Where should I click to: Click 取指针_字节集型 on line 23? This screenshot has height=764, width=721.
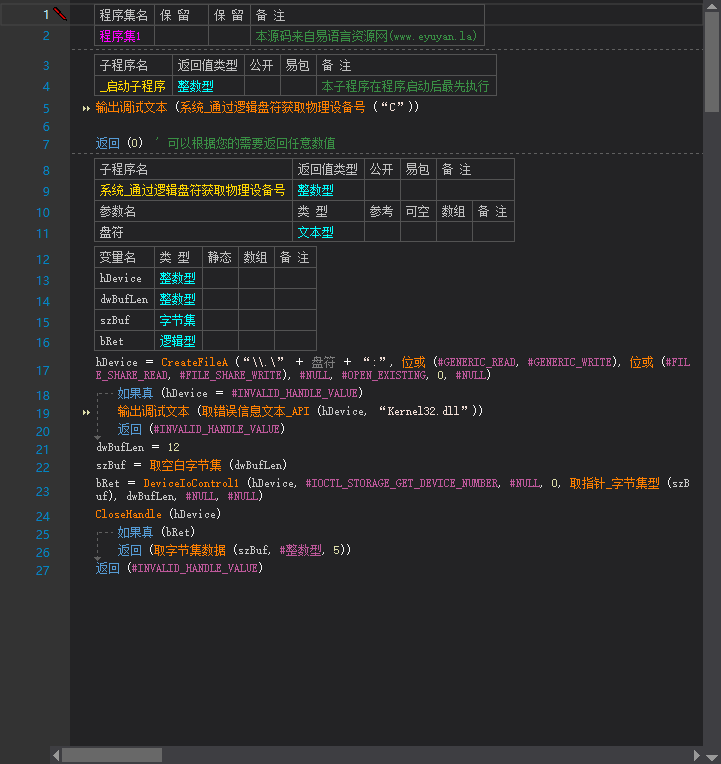(x=614, y=483)
